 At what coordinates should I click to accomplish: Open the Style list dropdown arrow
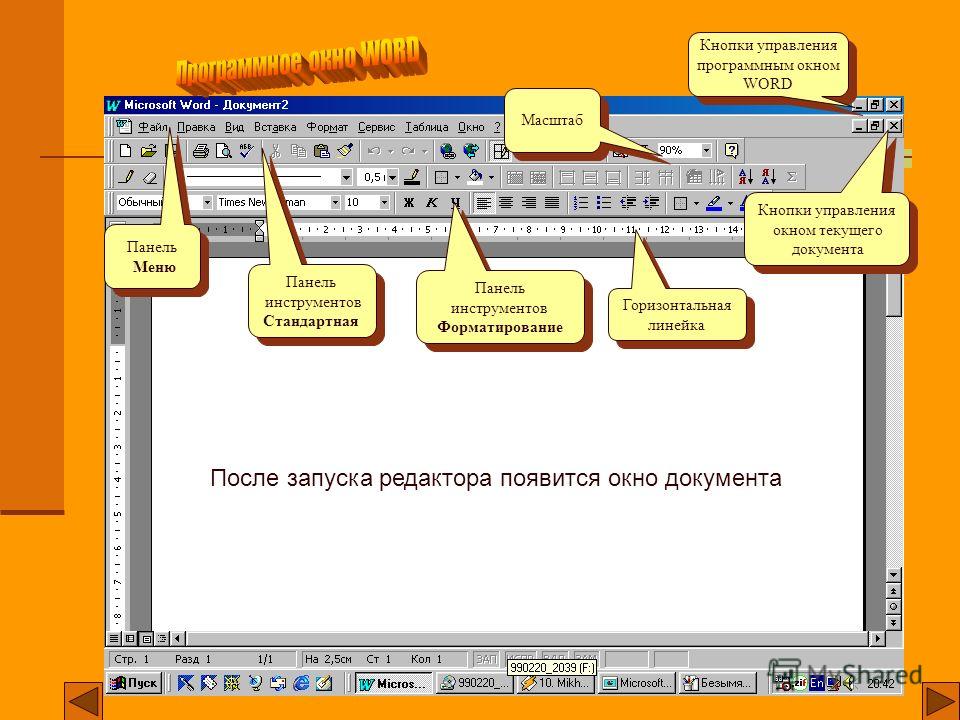[208, 203]
